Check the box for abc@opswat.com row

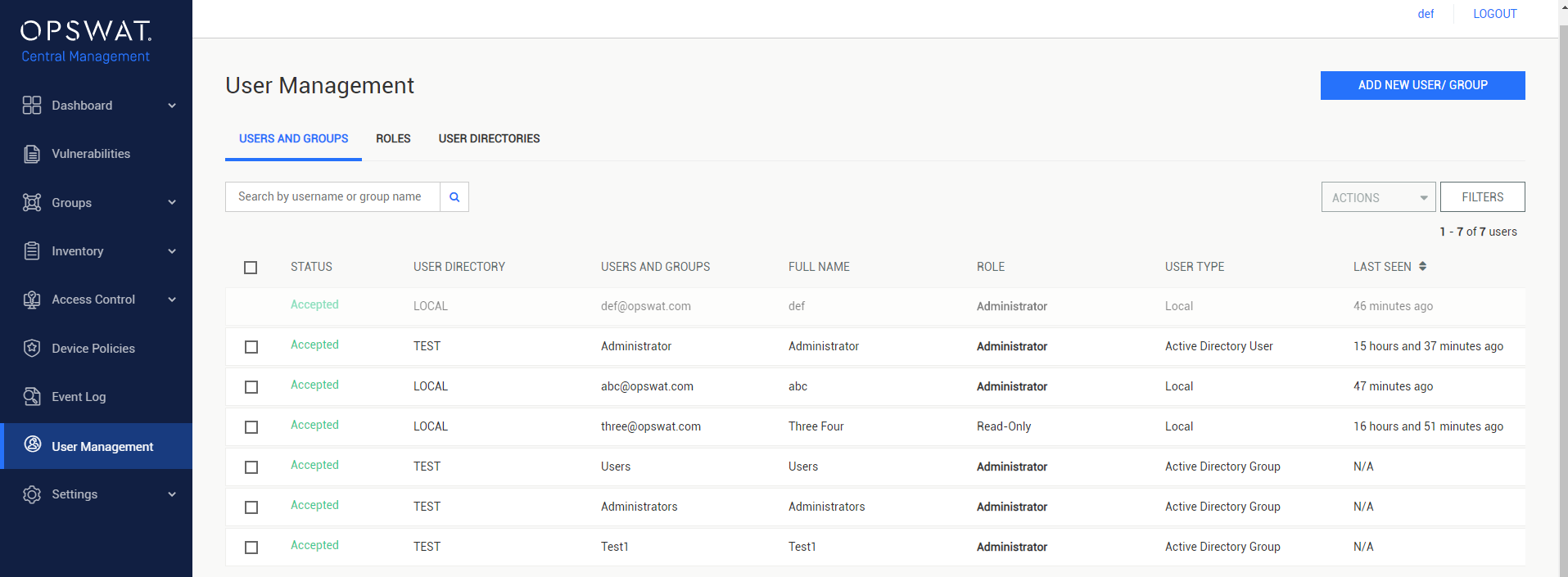(x=251, y=387)
